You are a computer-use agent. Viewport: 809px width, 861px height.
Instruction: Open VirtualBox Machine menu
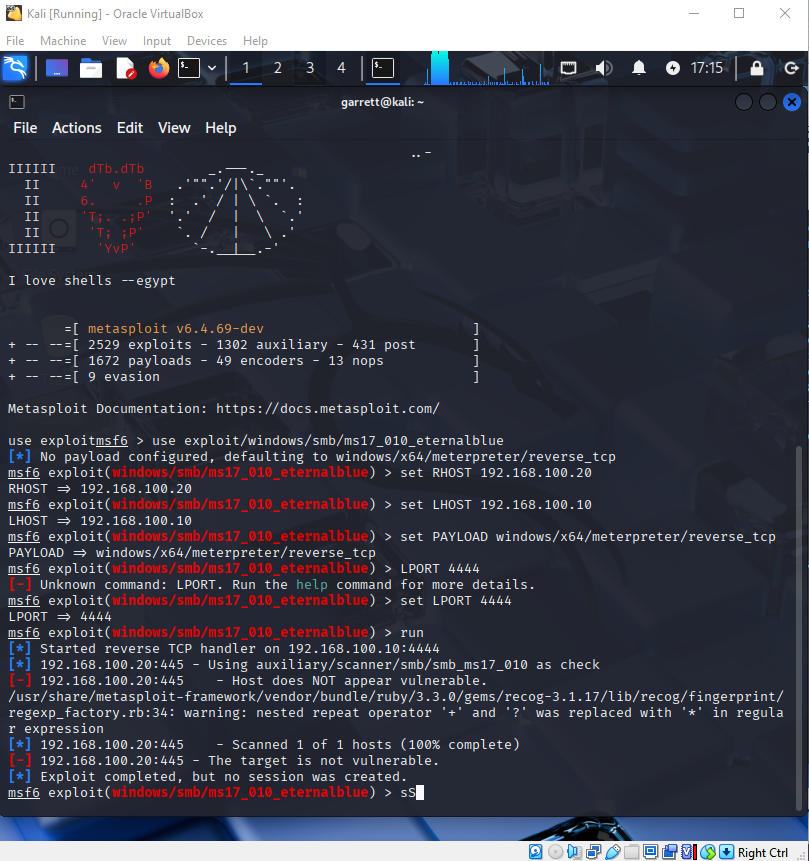pos(63,41)
